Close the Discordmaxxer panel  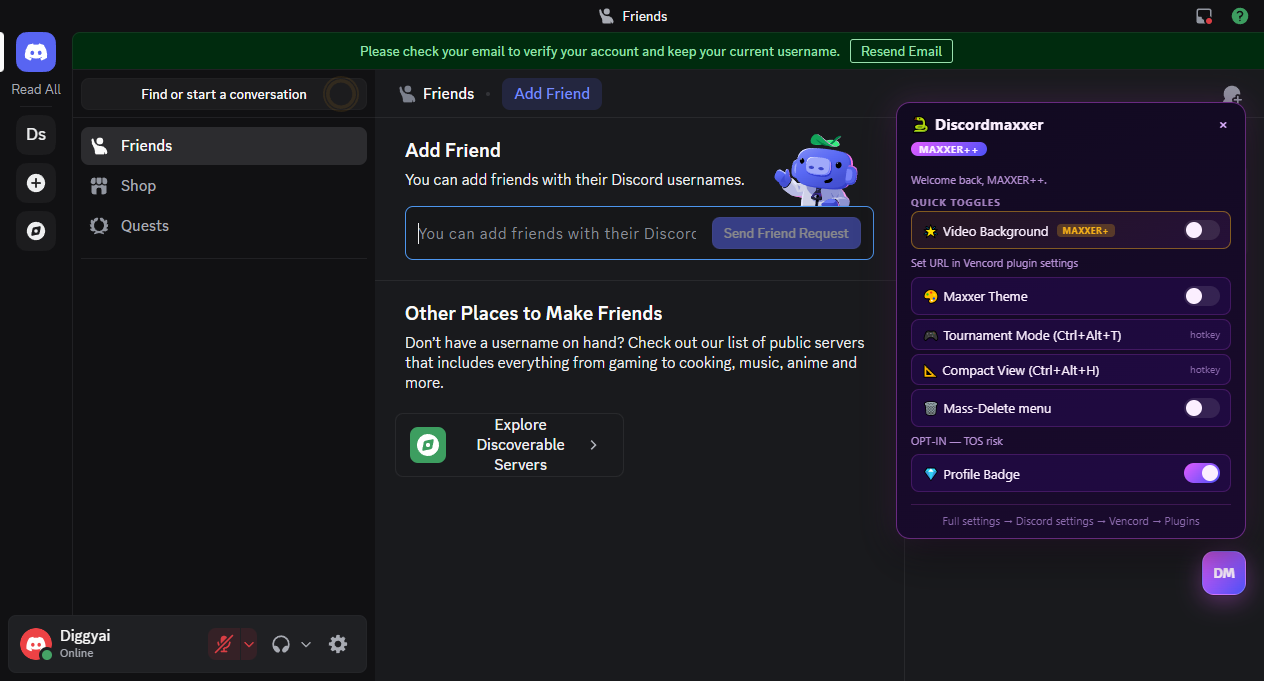[1223, 125]
